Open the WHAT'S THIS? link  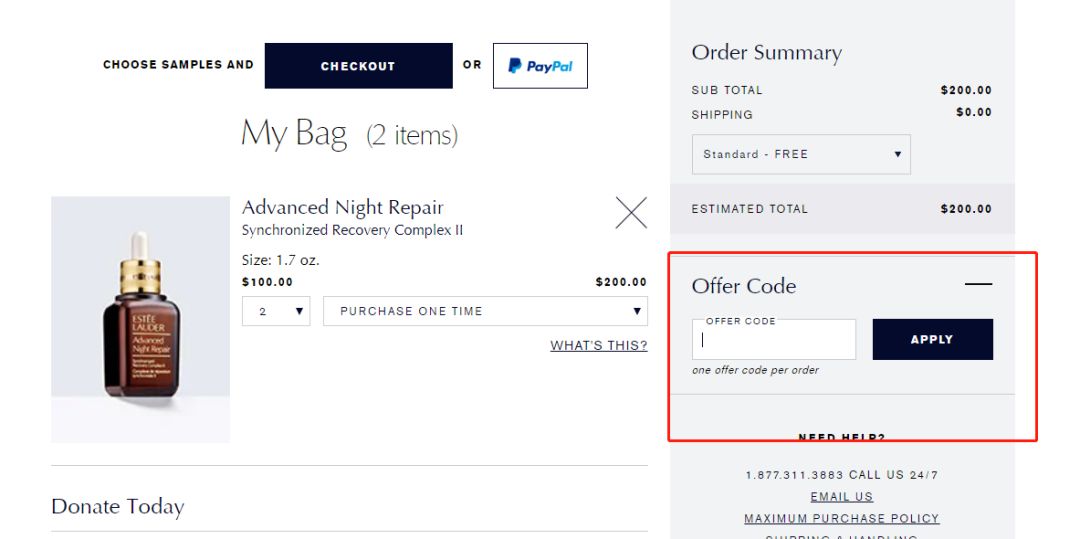coord(598,346)
